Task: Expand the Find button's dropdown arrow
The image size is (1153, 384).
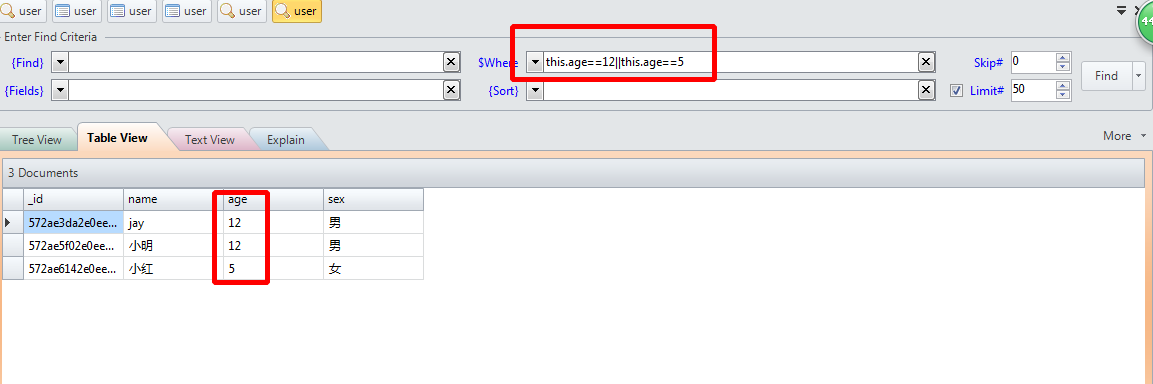Action: pos(1139,76)
